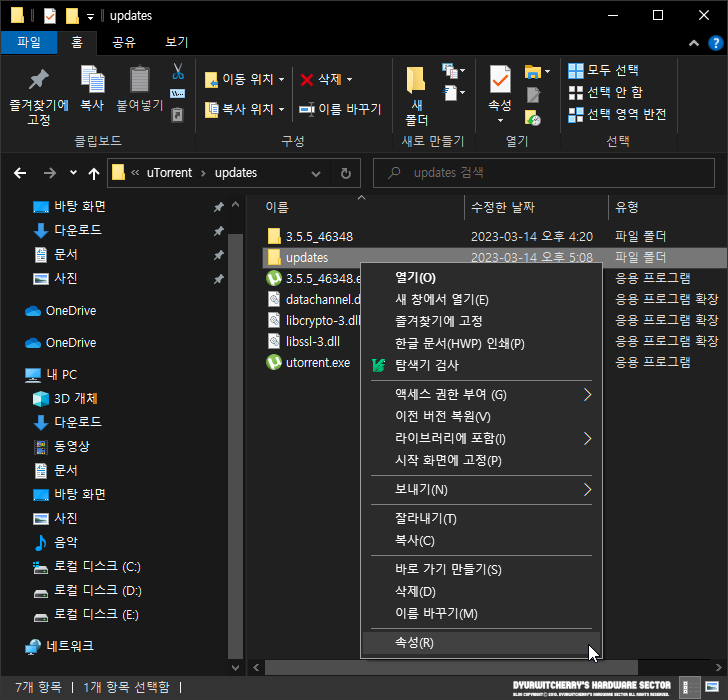Click the horizontal scrollbar of file list

451,668
